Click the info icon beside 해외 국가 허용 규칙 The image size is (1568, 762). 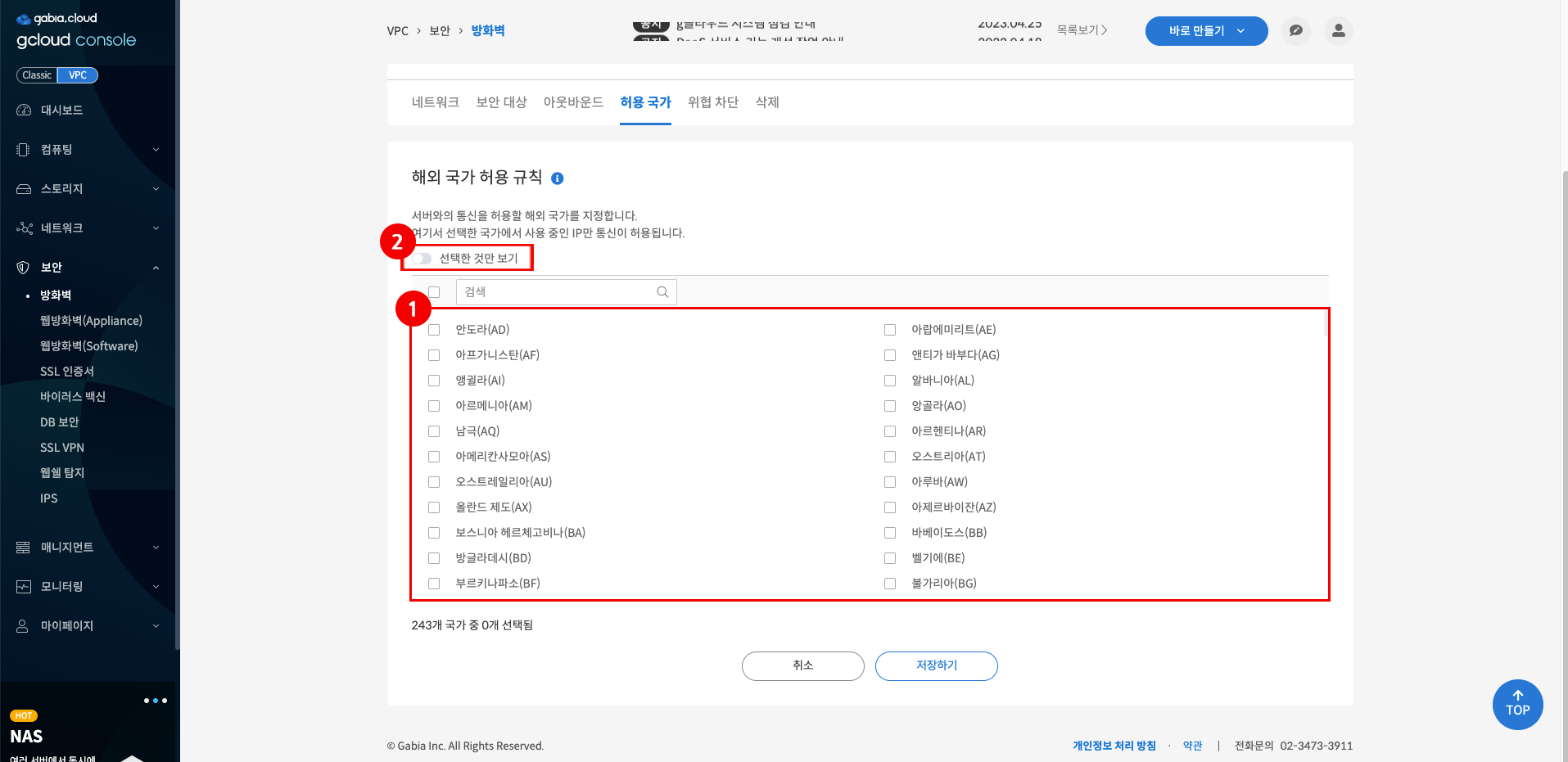(x=558, y=178)
